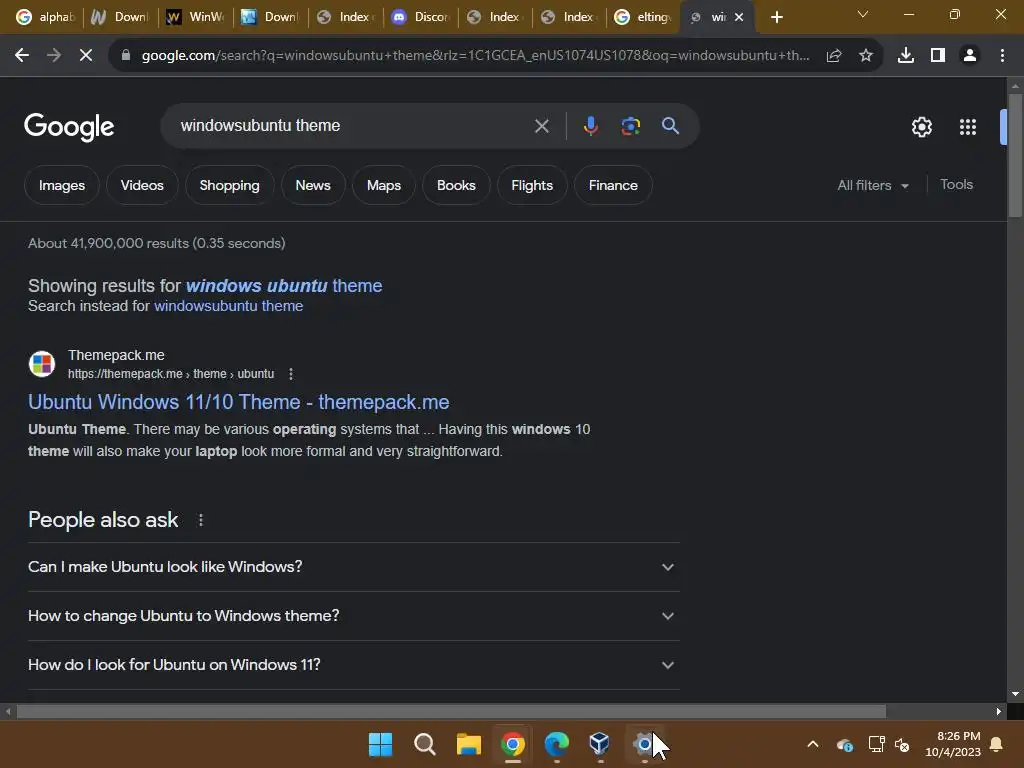Go to Google home via logo
This screenshot has width=1024, height=768.
69,127
